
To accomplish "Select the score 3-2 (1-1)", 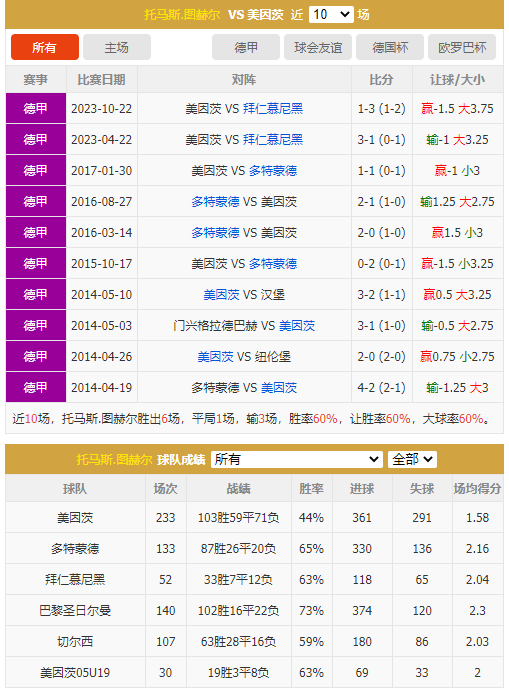I will [x=381, y=295].
